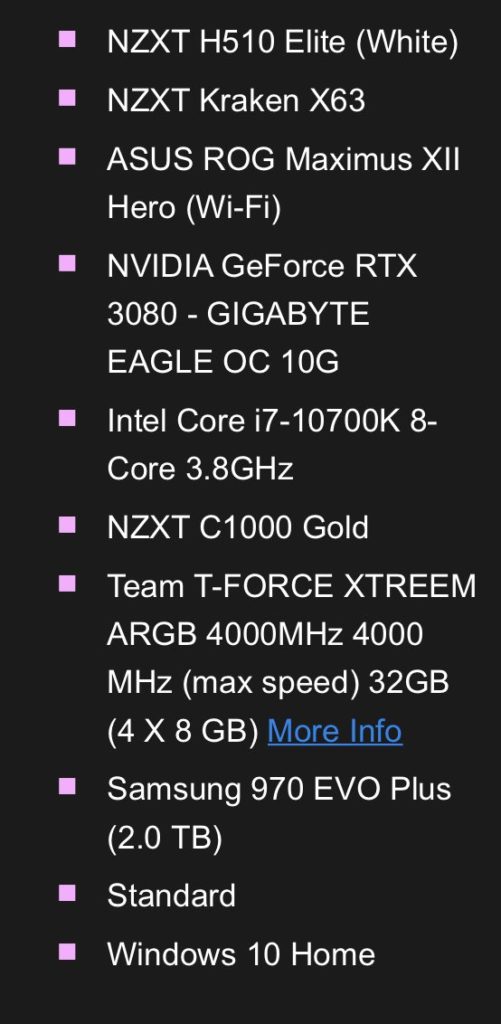Click the NZXT C1000 Gold text
The height and width of the screenshot is (1024, 501).
point(237,528)
